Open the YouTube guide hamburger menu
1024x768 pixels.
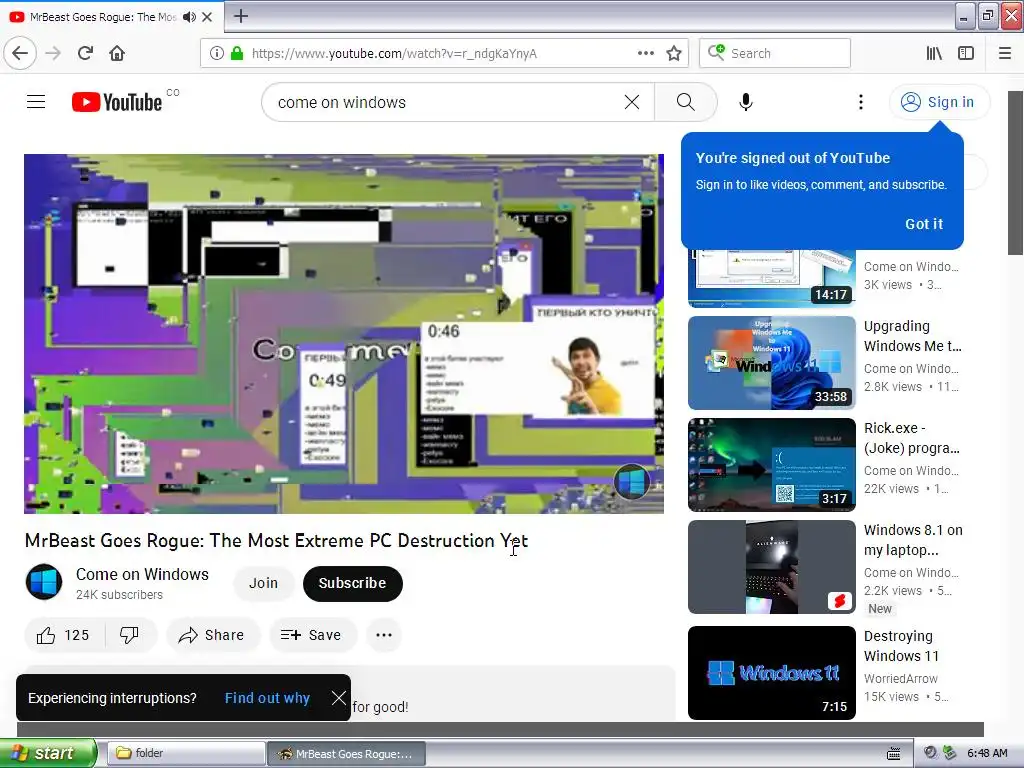(x=36, y=102)
